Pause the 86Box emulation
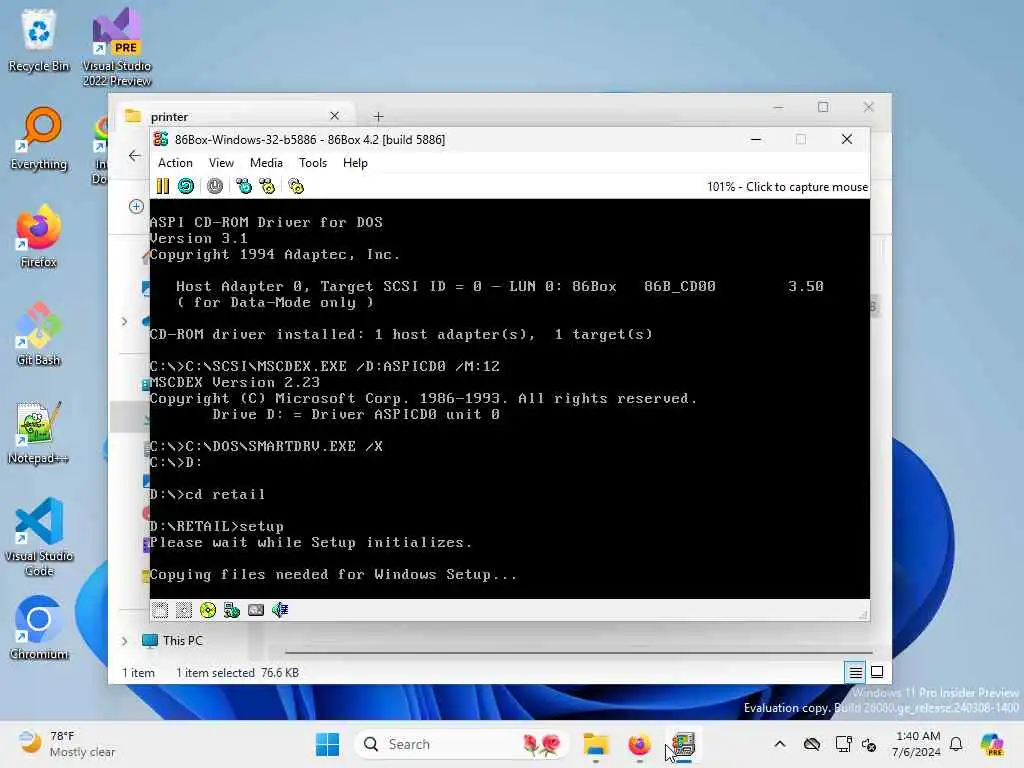Screen dimensions: 1024x768 163,187
